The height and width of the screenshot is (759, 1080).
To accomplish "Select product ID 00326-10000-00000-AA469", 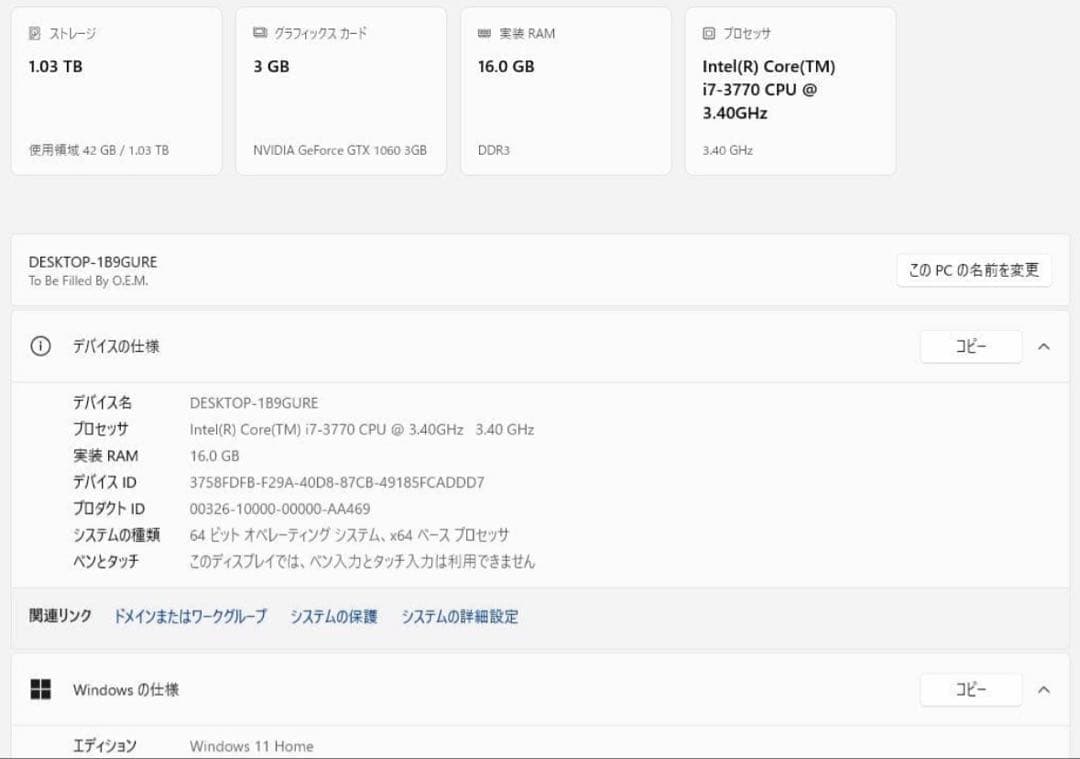I will point(280,509).
